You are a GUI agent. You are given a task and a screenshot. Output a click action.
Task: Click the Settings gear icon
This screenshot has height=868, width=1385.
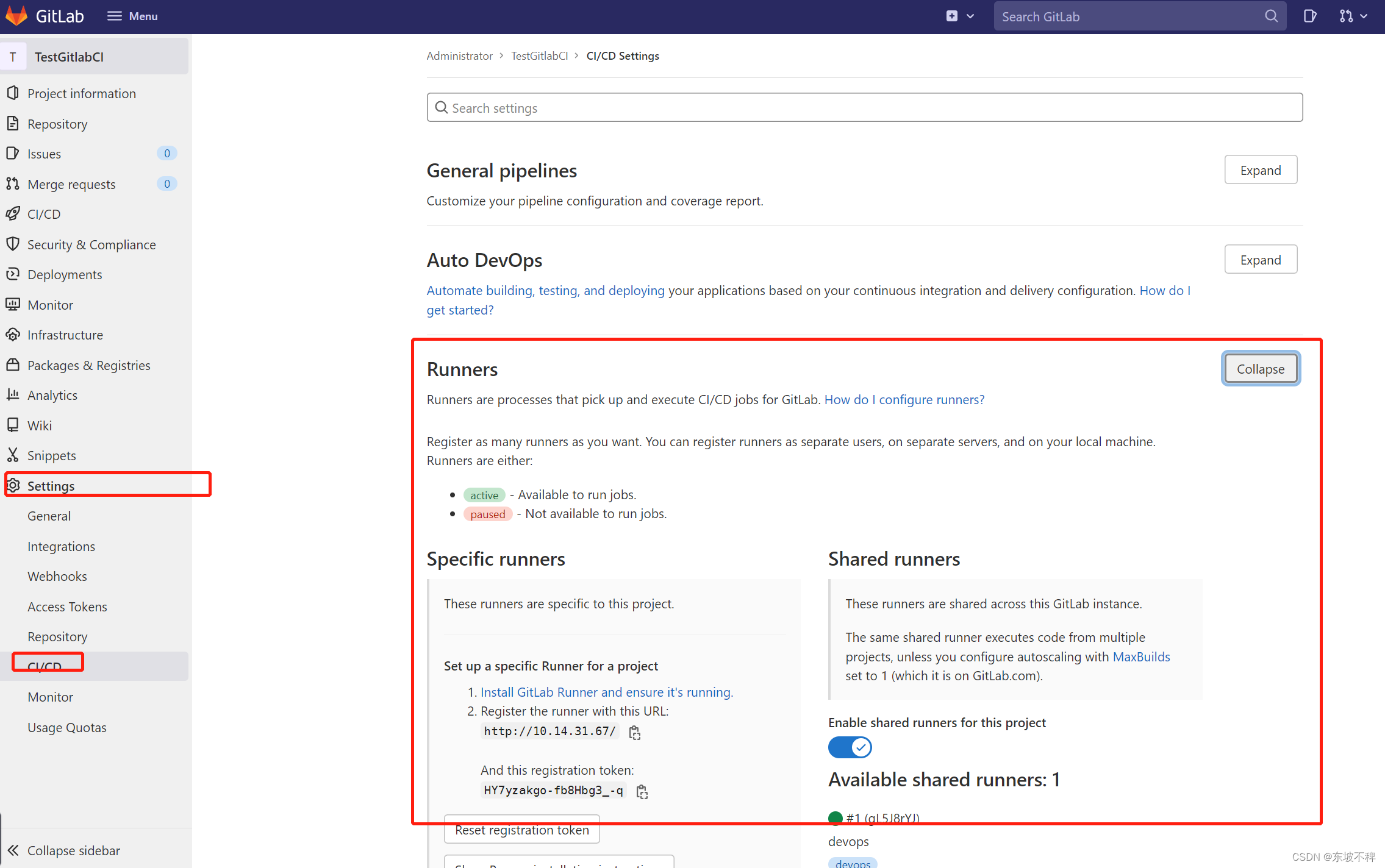tap(13, 485)
